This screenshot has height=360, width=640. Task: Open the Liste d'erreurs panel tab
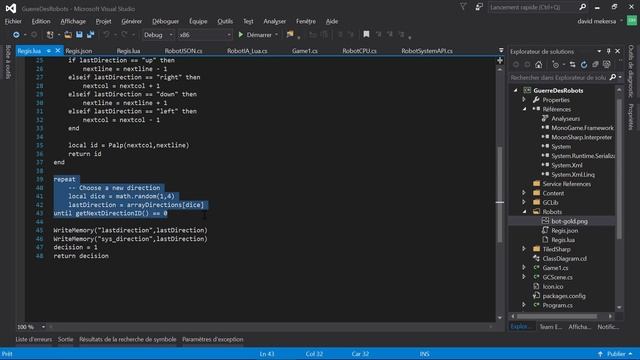click(x=34, y=340)
